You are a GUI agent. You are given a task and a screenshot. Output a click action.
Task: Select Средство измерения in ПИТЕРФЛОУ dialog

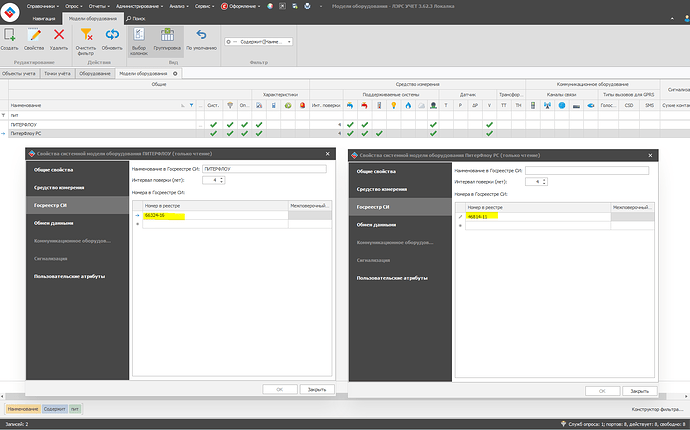click(77, 187)
